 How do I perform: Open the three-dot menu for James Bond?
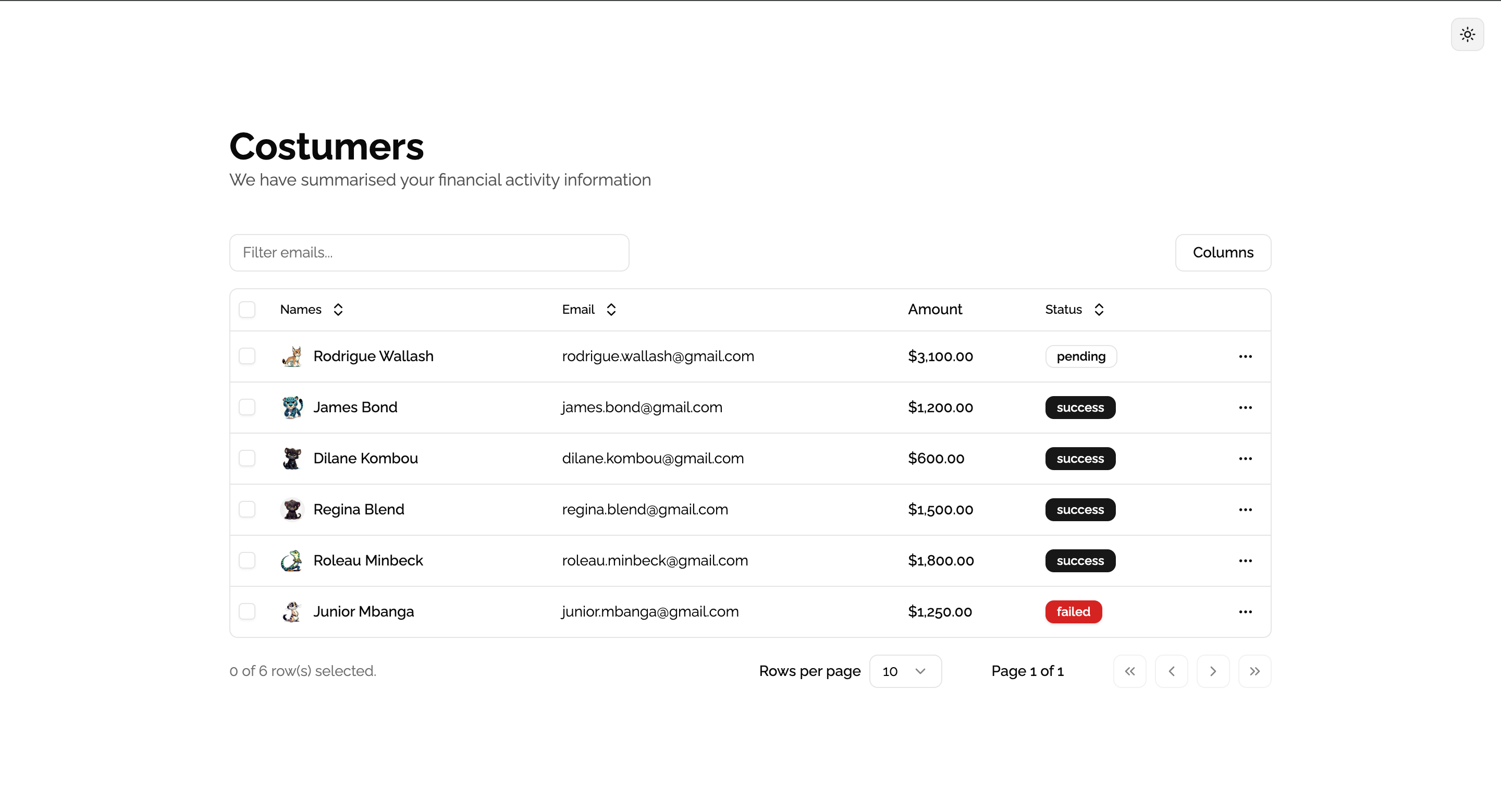click(x=1245, y=408)
